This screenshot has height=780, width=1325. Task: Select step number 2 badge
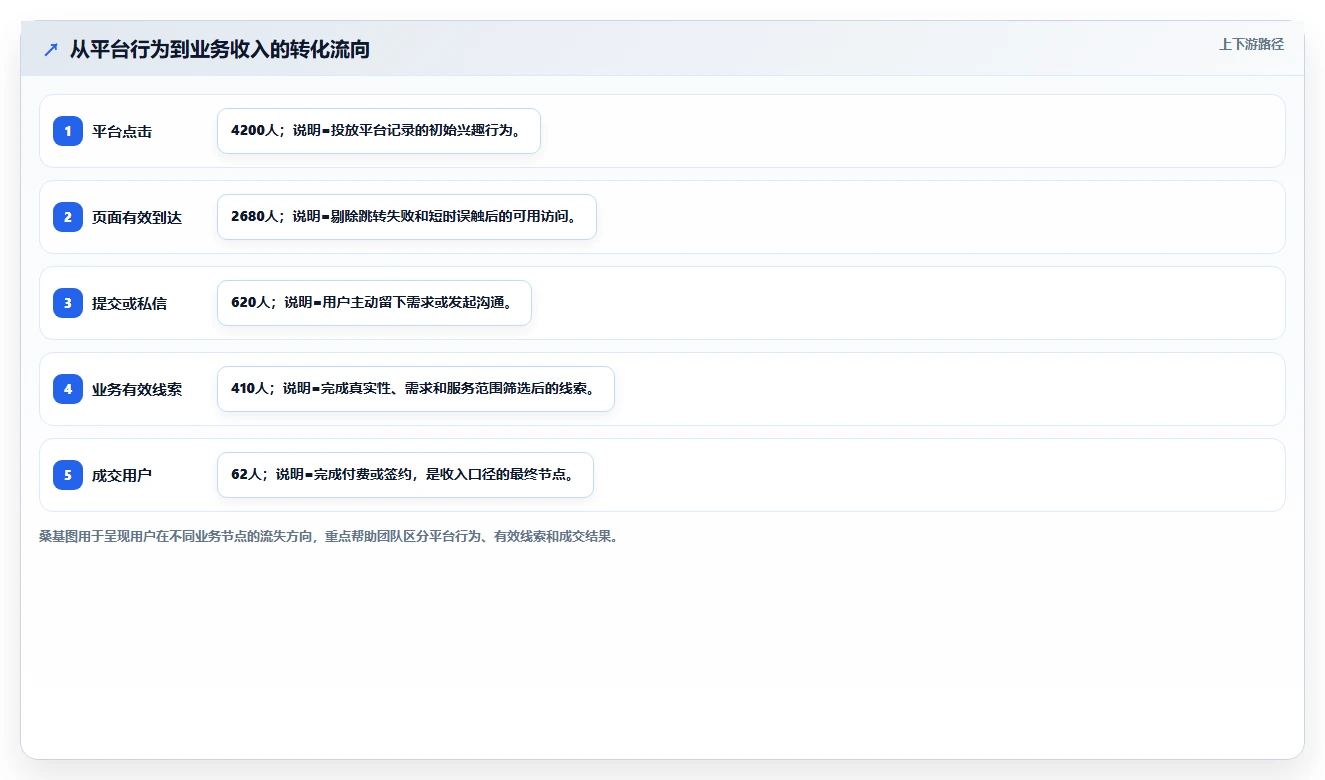point(68,217)
